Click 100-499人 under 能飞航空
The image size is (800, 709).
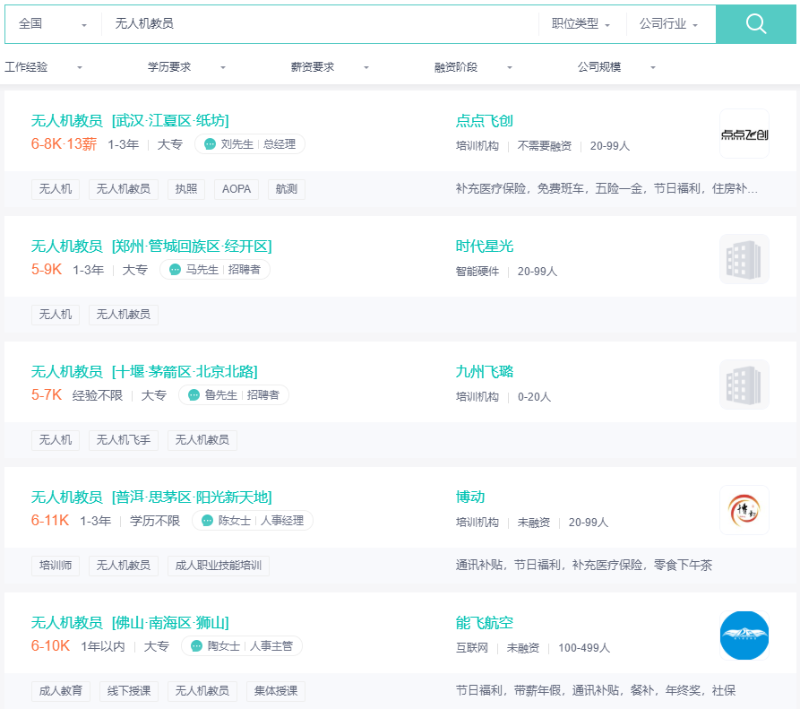pyautogui.click(x=584, y=648)
